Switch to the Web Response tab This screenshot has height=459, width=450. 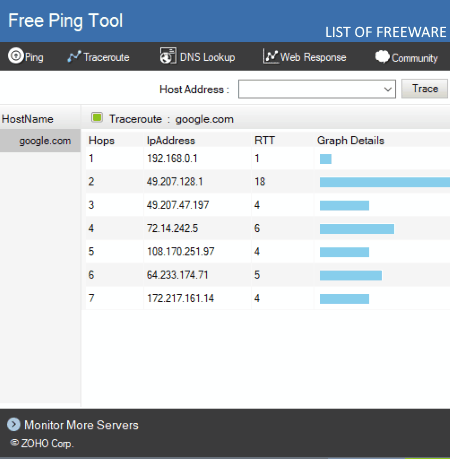(x=305, y=57)
